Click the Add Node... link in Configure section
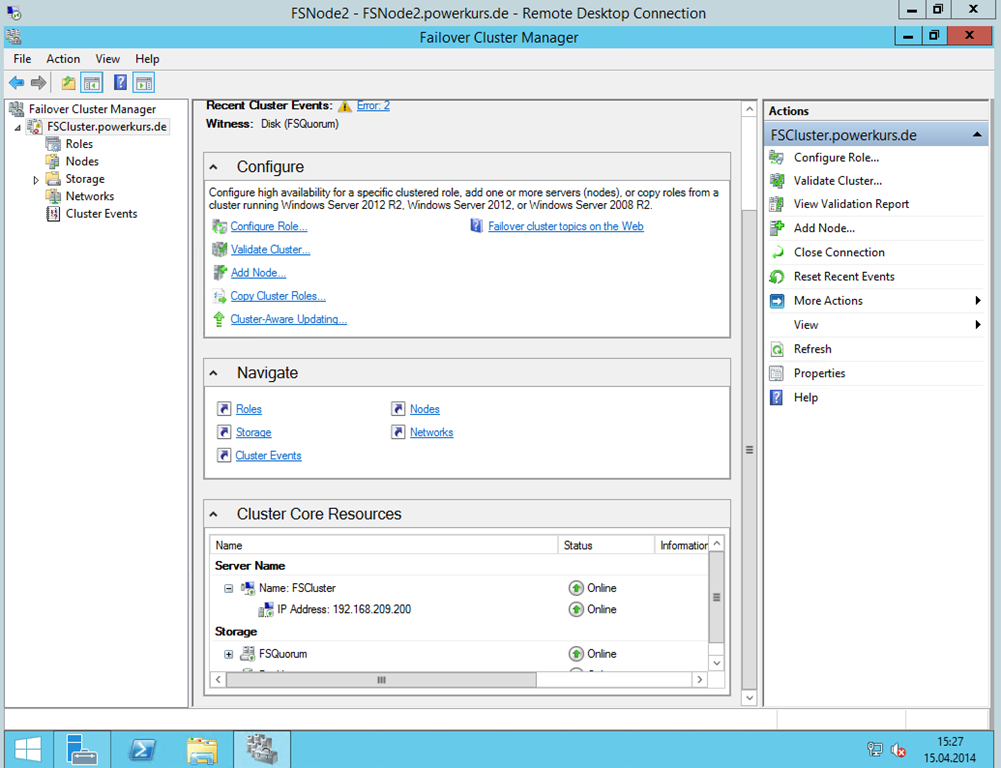This screenshot has width=1001, height=768. [259, 273]
